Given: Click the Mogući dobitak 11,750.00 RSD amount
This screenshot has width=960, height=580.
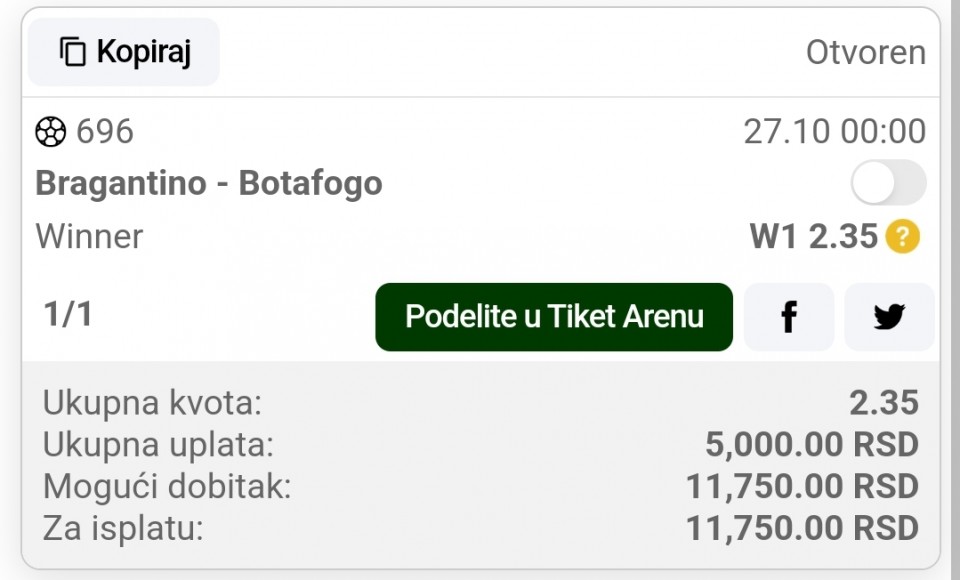Looking at the screenshot, I should [802, 486].
